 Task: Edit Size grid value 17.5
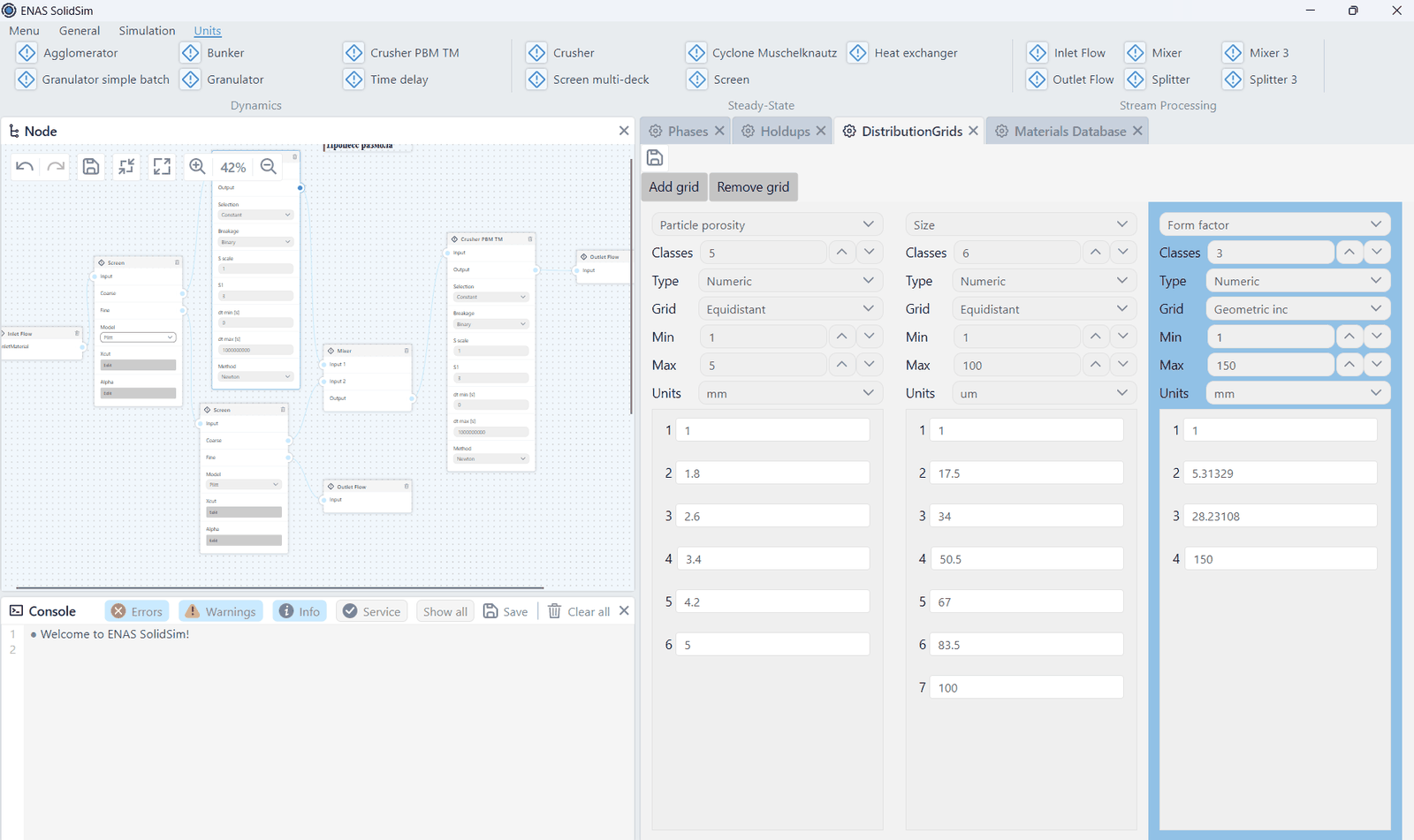pos(1026,473)
